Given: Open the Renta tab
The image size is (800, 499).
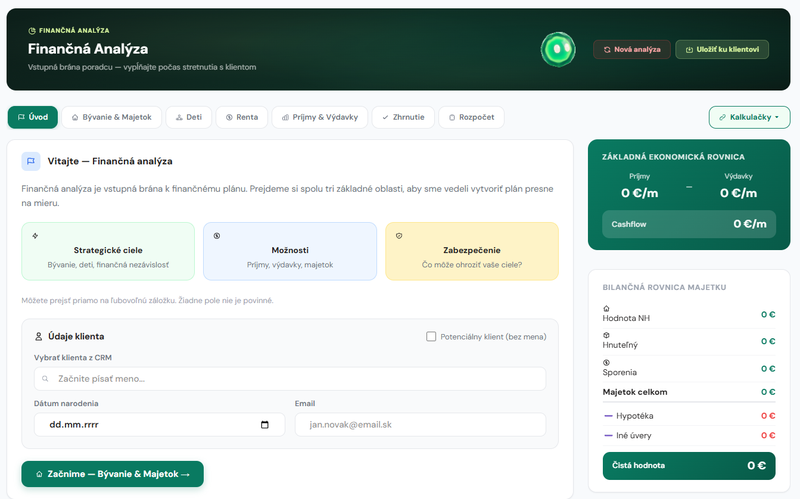Looking at the screenshot, I should pyautogui.click(x=242, y=117).
